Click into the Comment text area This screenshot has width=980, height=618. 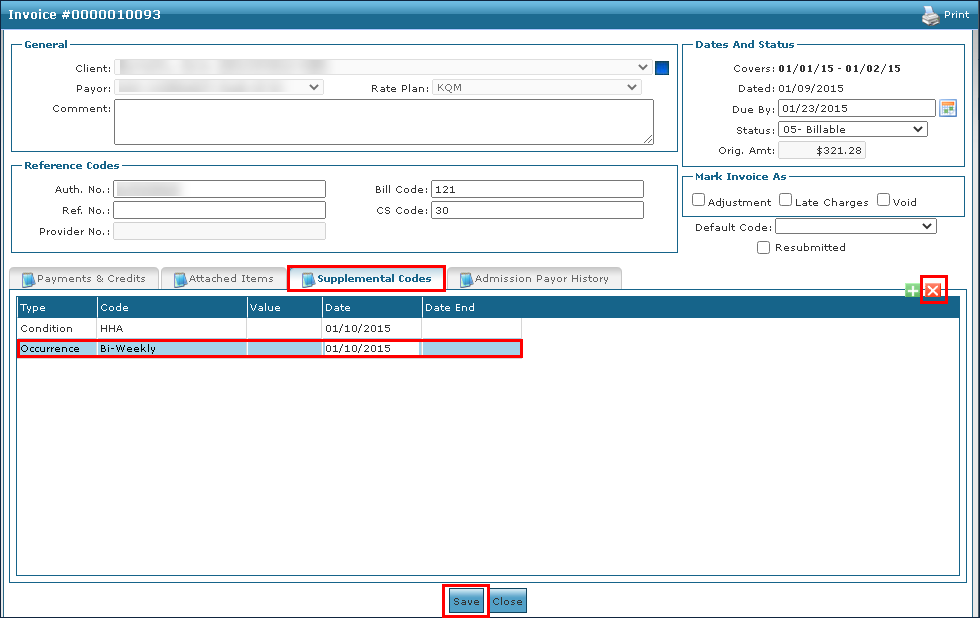coord(383,121)
